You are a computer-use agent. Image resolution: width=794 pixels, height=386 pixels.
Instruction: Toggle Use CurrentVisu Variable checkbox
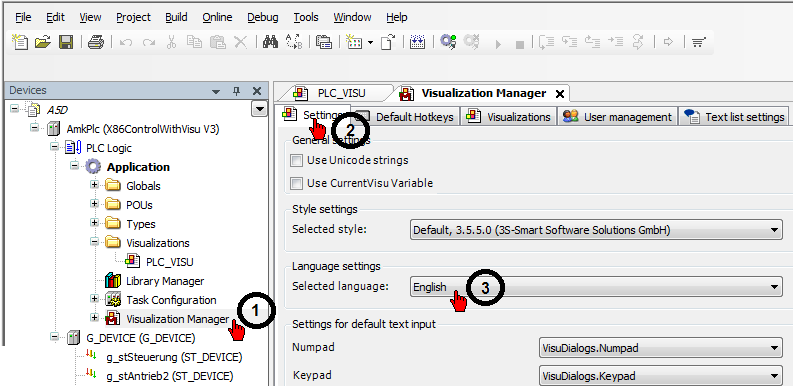(x=296, y=183)
